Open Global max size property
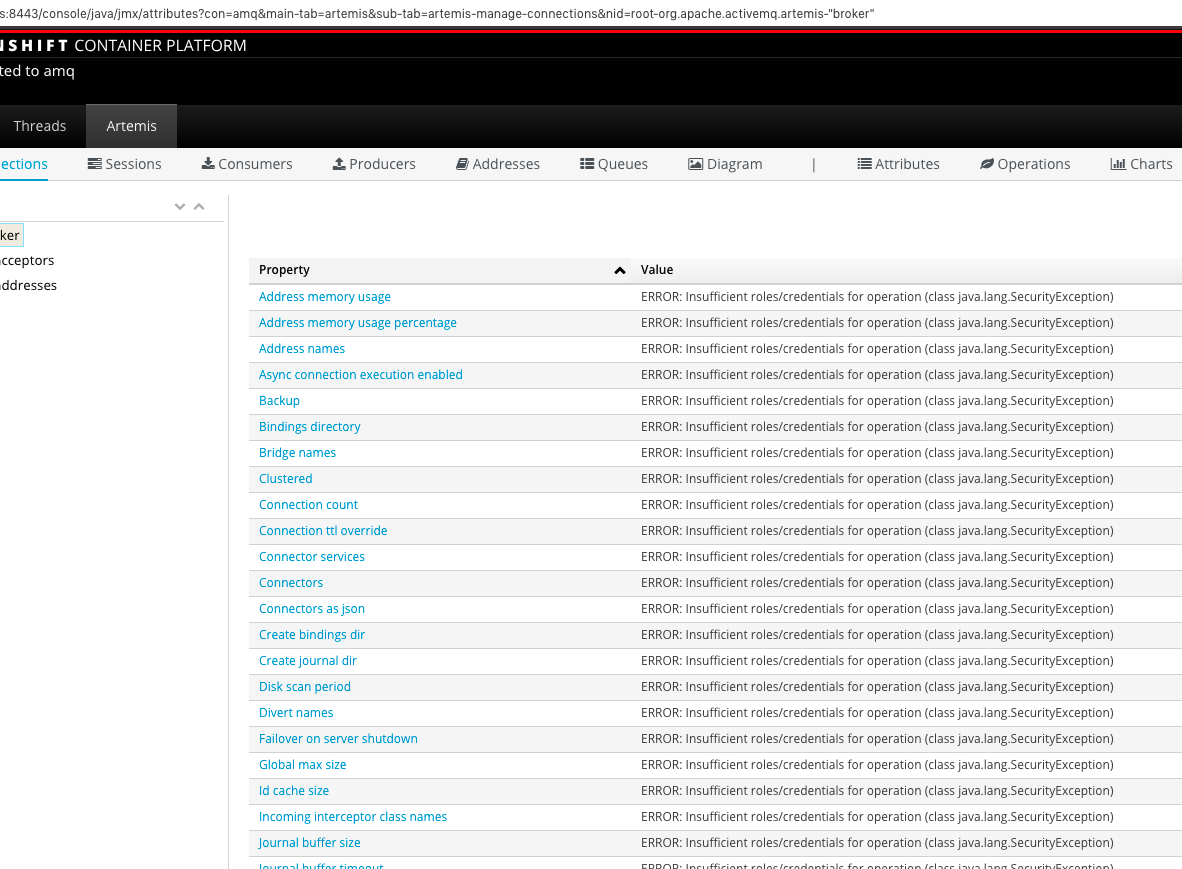The height and width of the screenshot is (869, 1182). click(x=302, y=765)
